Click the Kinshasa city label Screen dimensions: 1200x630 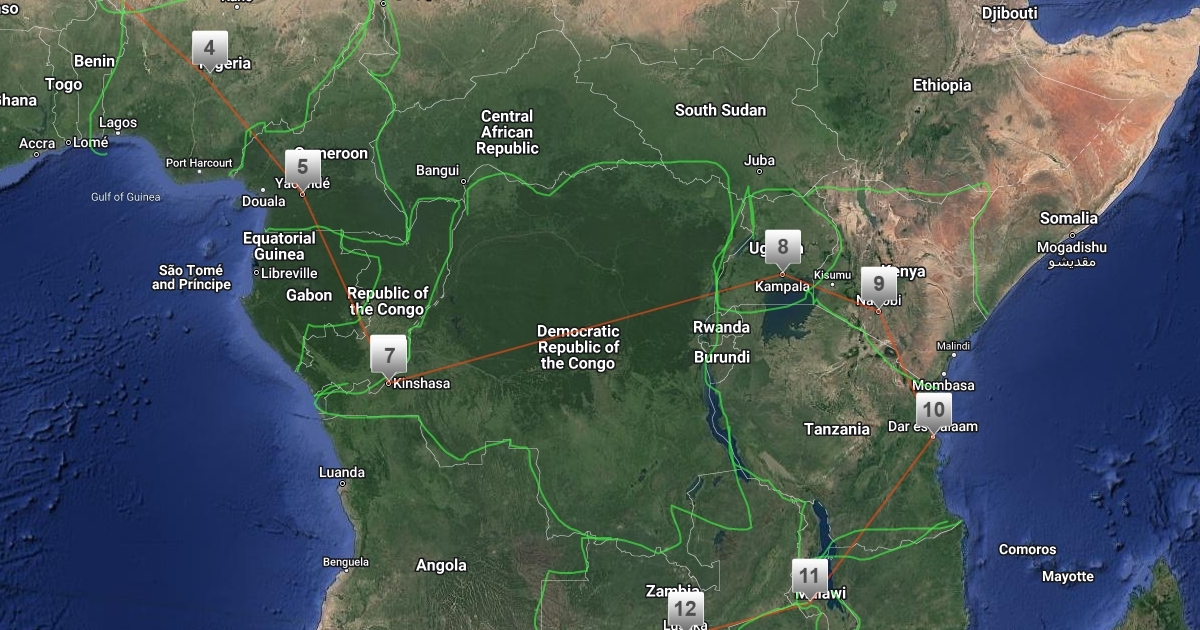click(422, 383)
